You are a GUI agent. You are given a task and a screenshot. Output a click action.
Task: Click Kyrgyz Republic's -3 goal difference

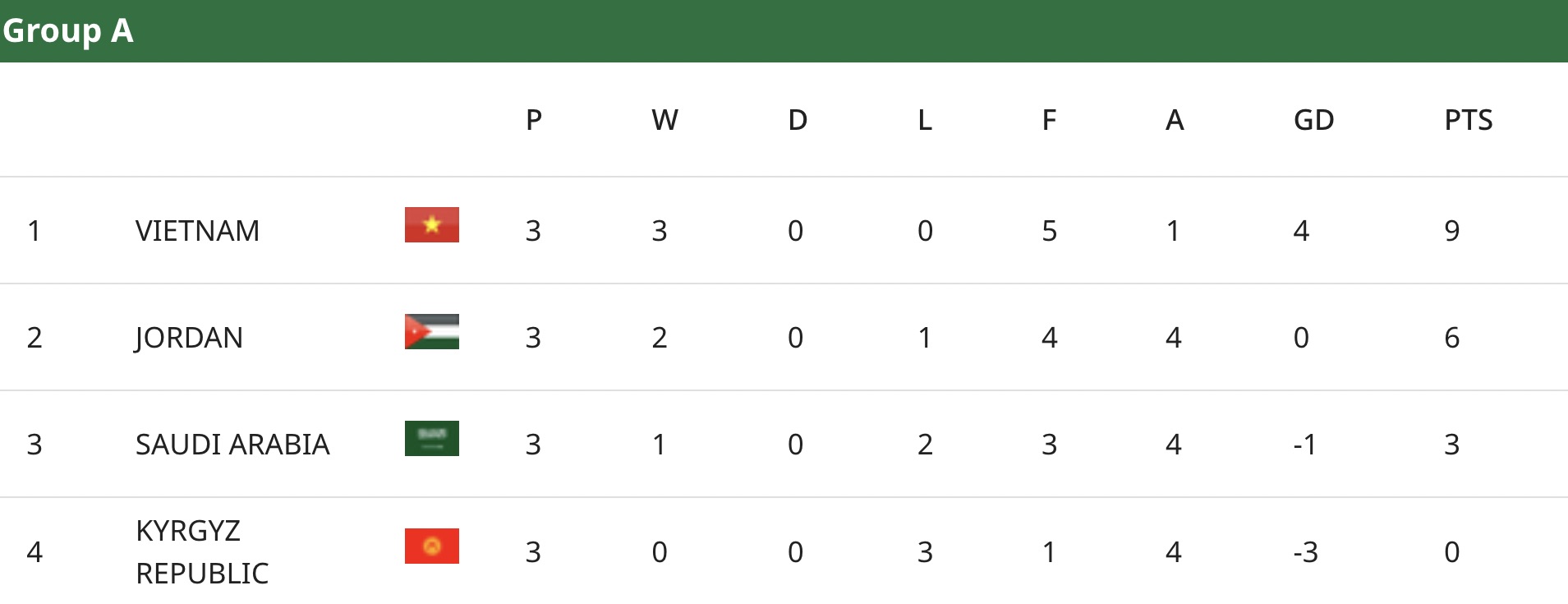pos(1305,552)
